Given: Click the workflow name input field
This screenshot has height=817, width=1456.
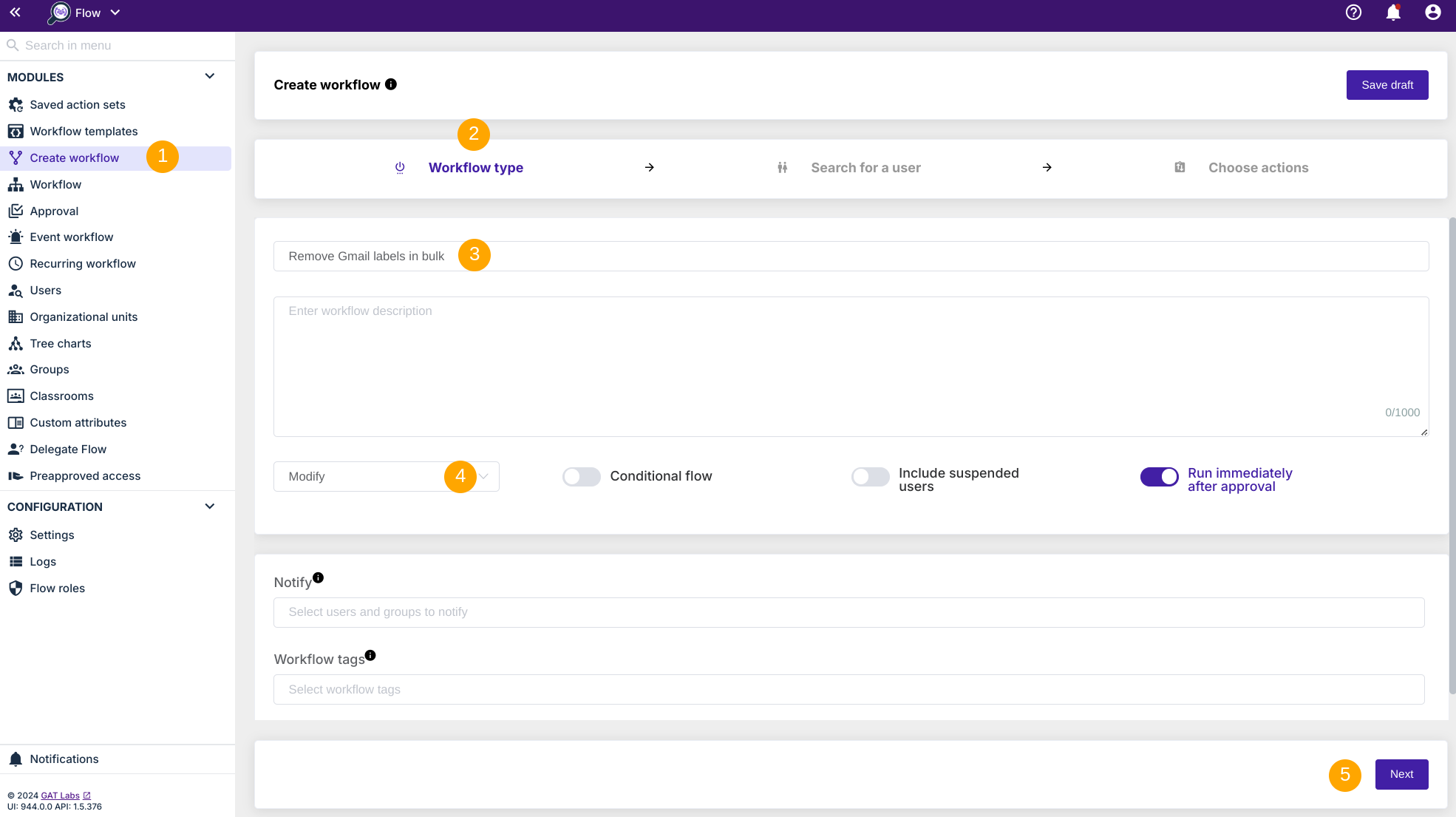Looking at the screenshot, I should 849,255.
